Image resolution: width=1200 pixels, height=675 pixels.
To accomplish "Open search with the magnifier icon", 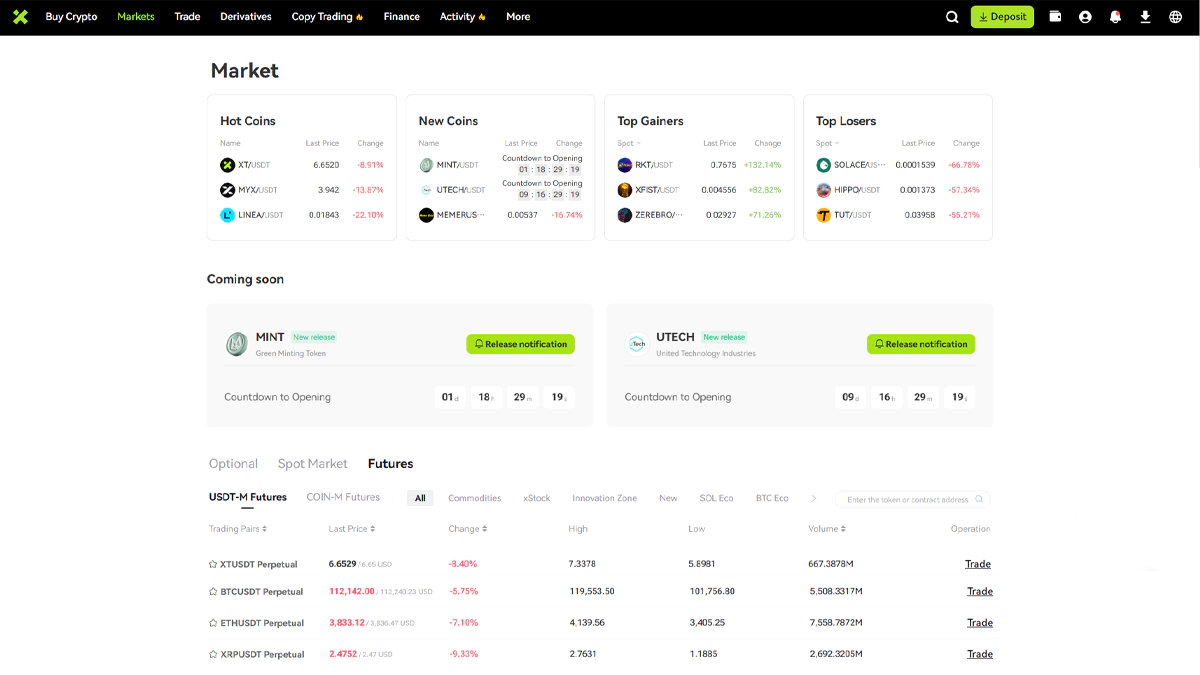I will point(952,17).
